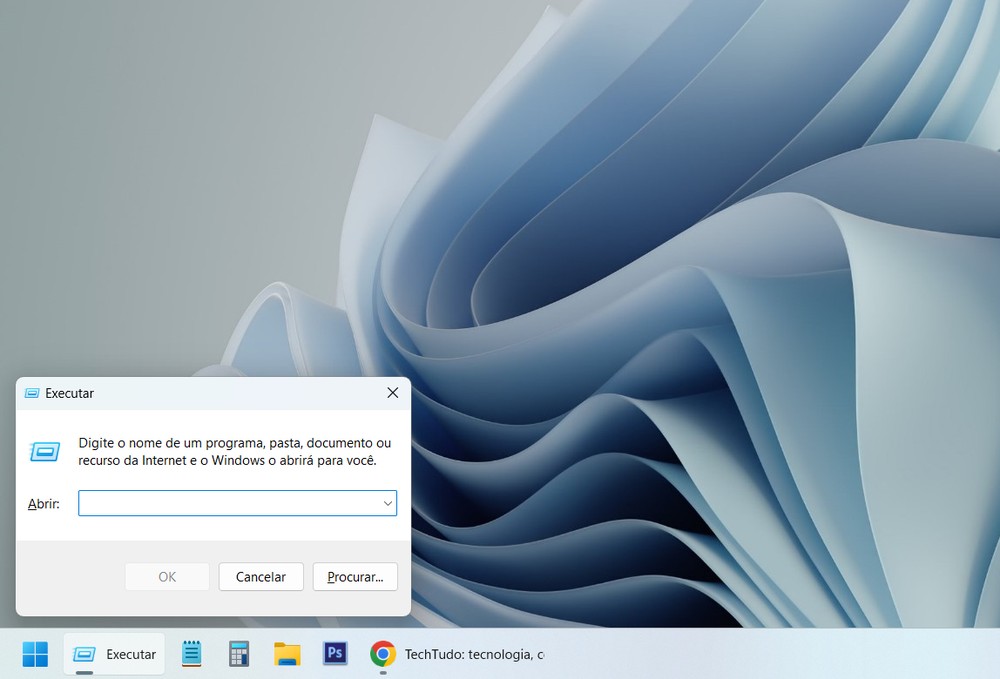Launch Adobe Photoshop from the taskbar
Screen dimensions: 1000x679
click(335, 653)
